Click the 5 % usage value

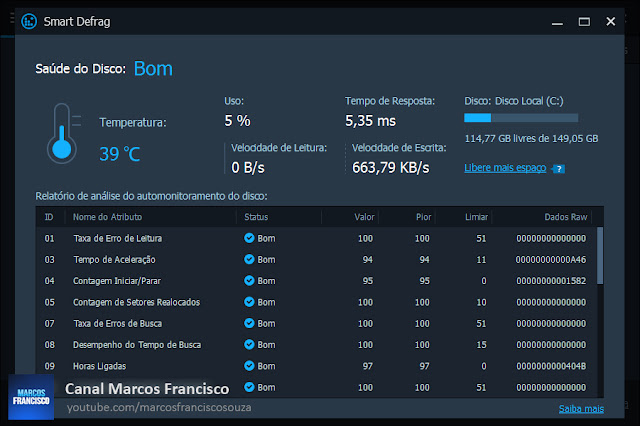click(237, 121)
